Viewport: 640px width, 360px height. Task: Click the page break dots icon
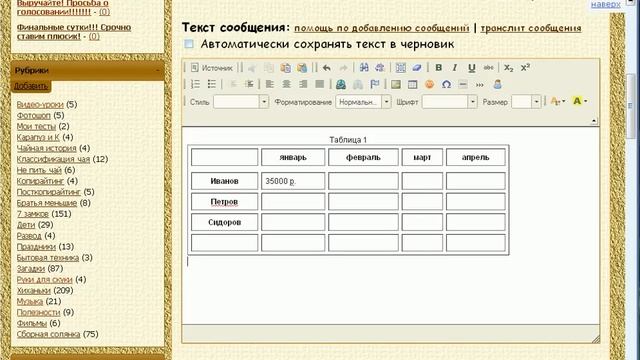[480, 84]
